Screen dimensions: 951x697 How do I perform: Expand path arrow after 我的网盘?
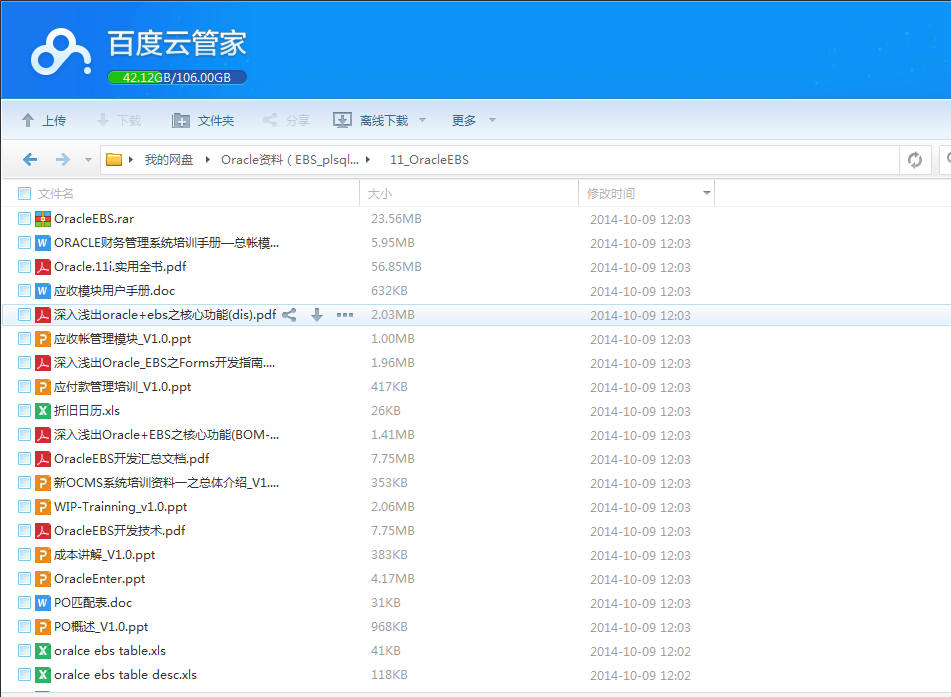point(207,160)
